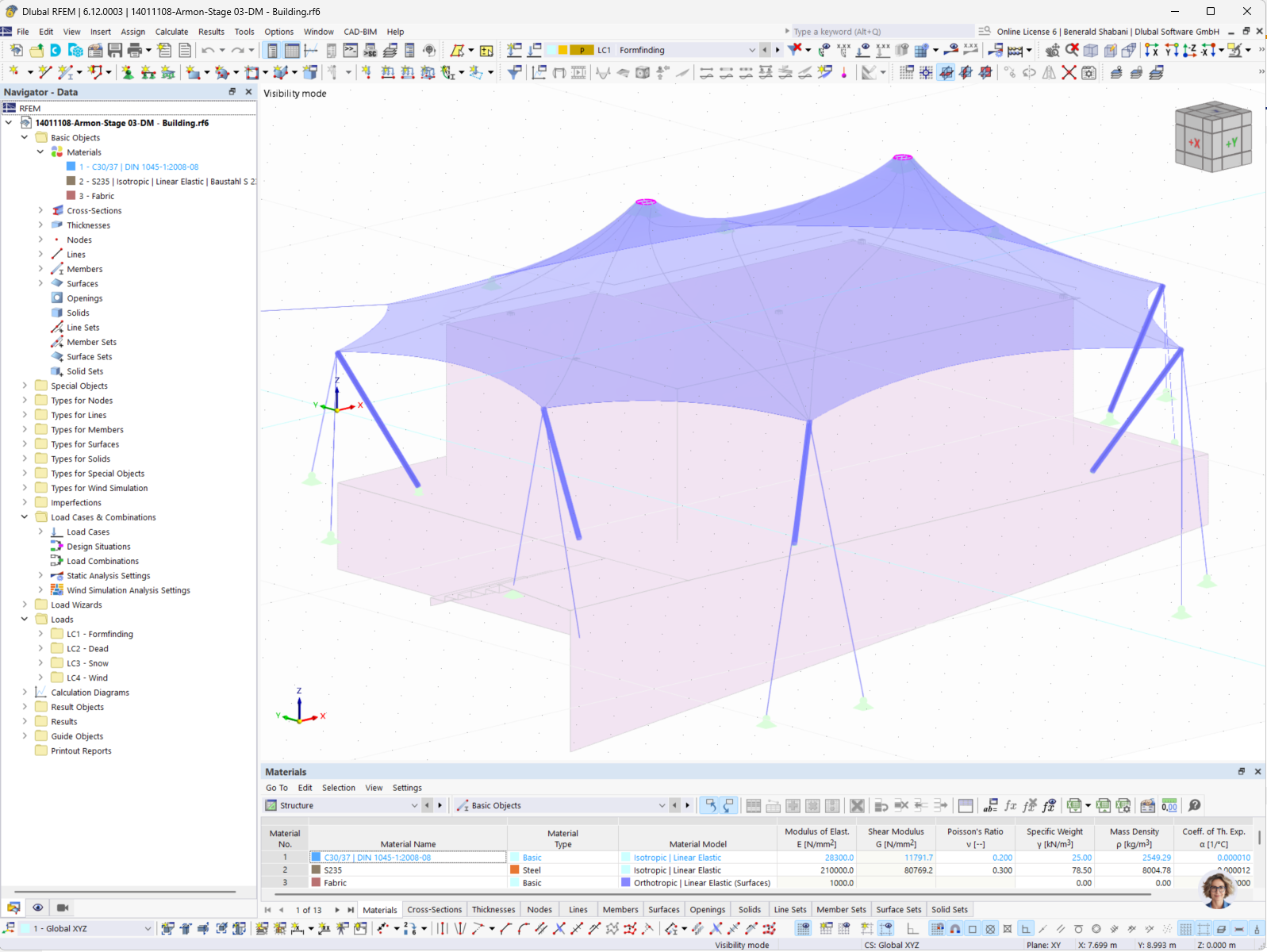Click the Materials table help icon
Image resolution: width=1267 pixels, height=952 pixels.
coord(1195,805)
